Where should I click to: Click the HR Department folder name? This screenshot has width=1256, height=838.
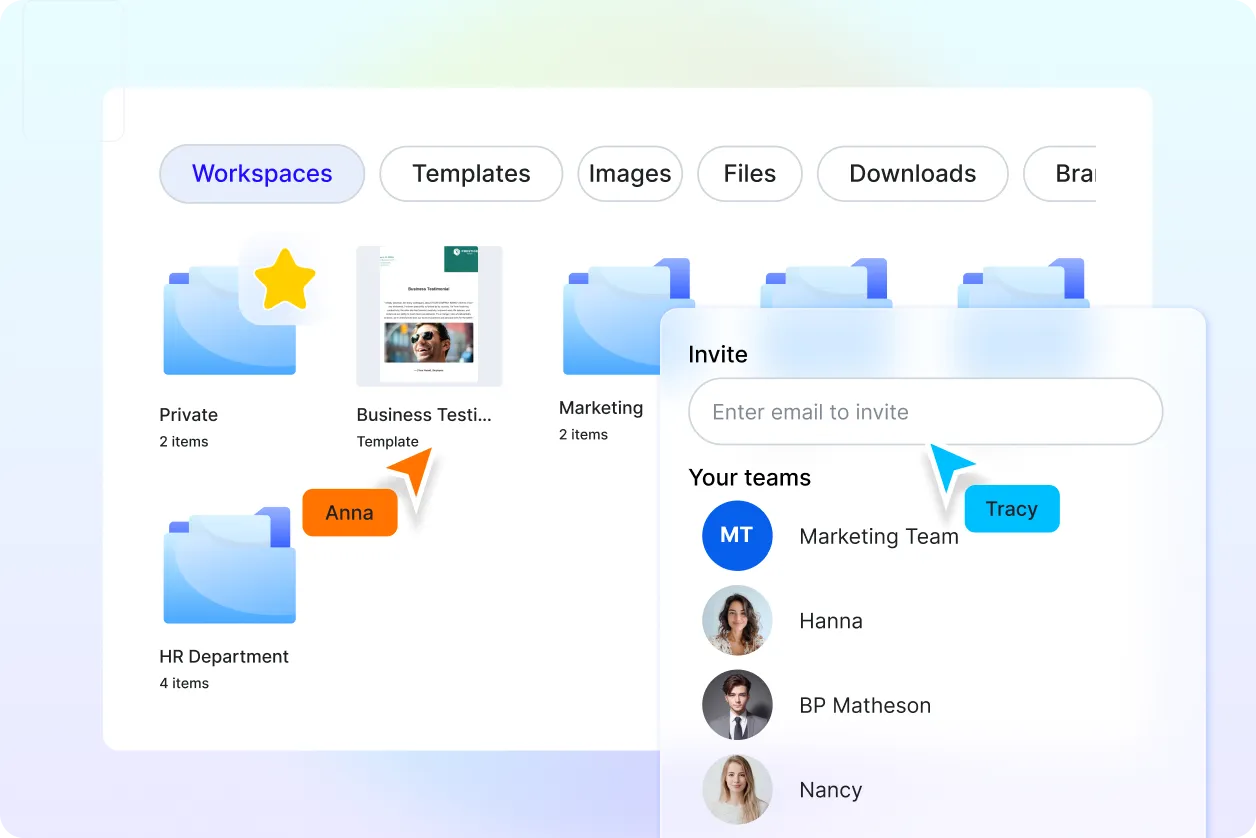(x=224, y=657)
